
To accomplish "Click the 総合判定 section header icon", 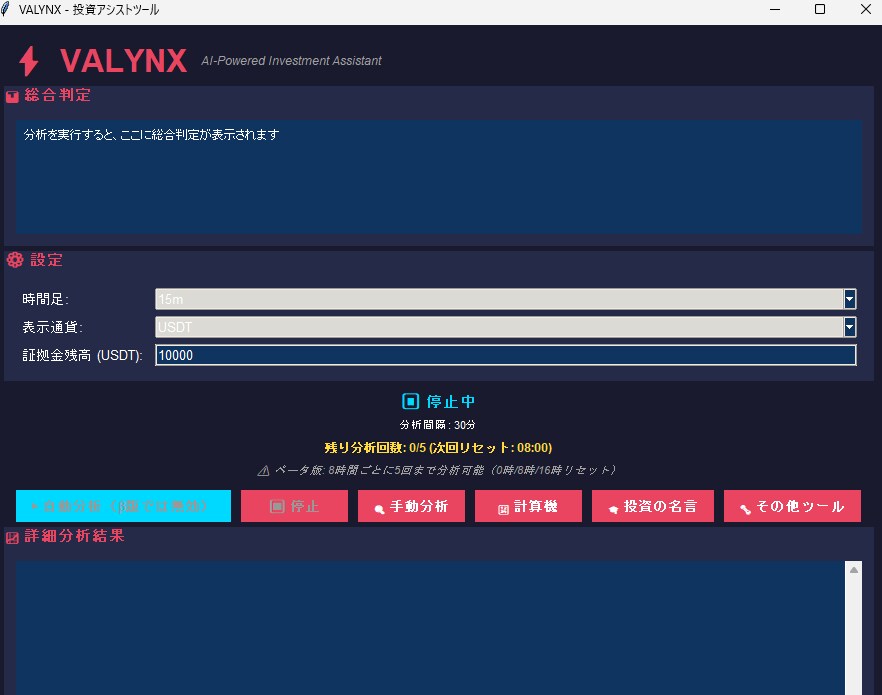I will [12, 97].
